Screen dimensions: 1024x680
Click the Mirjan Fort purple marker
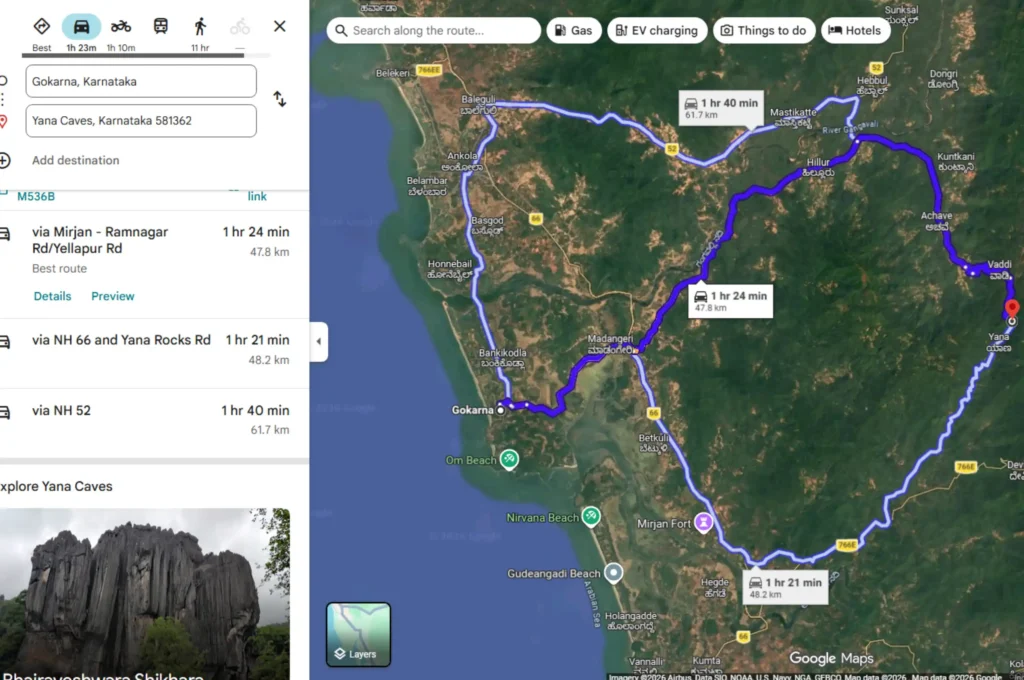pyautogui.click(x=703, y=523)
